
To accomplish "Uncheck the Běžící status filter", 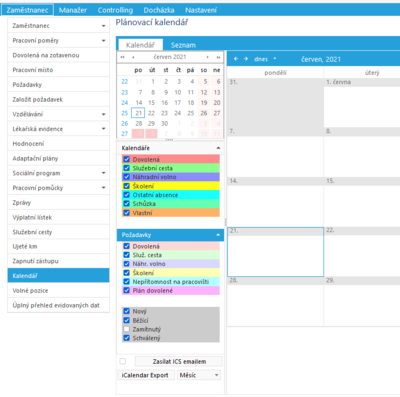I will 127,320.
